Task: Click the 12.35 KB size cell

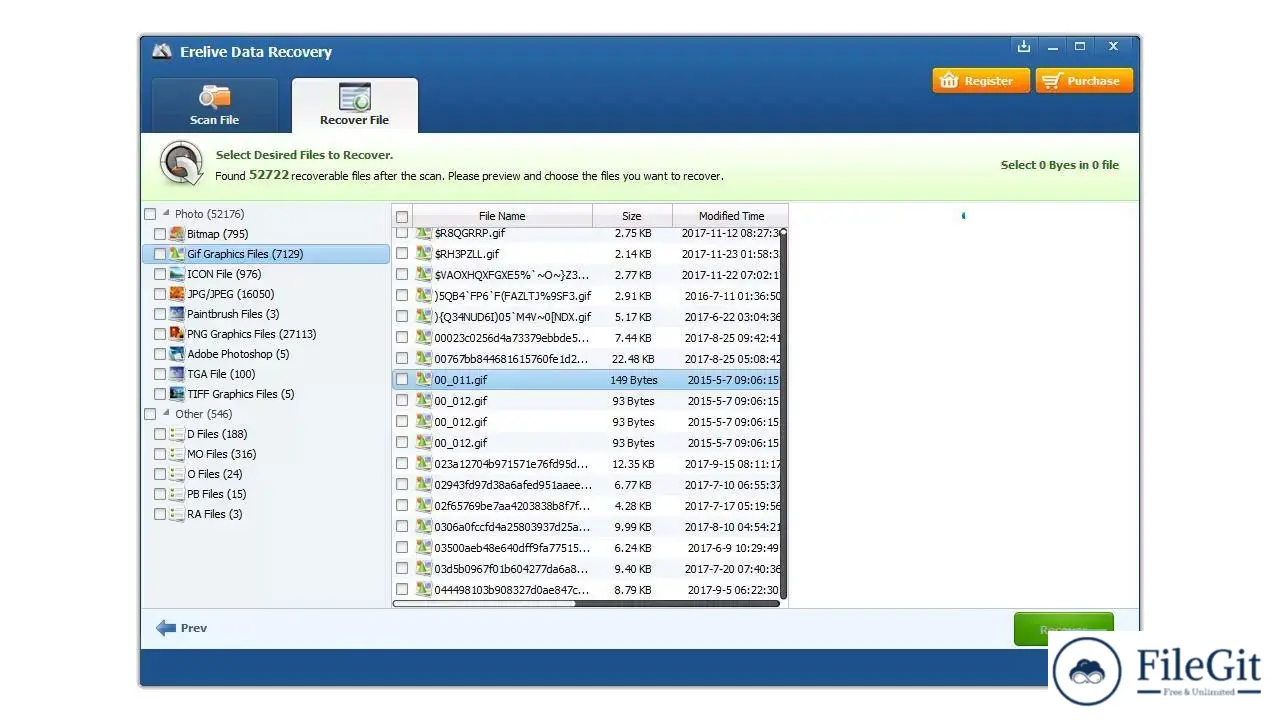Action: pos(634,464)
